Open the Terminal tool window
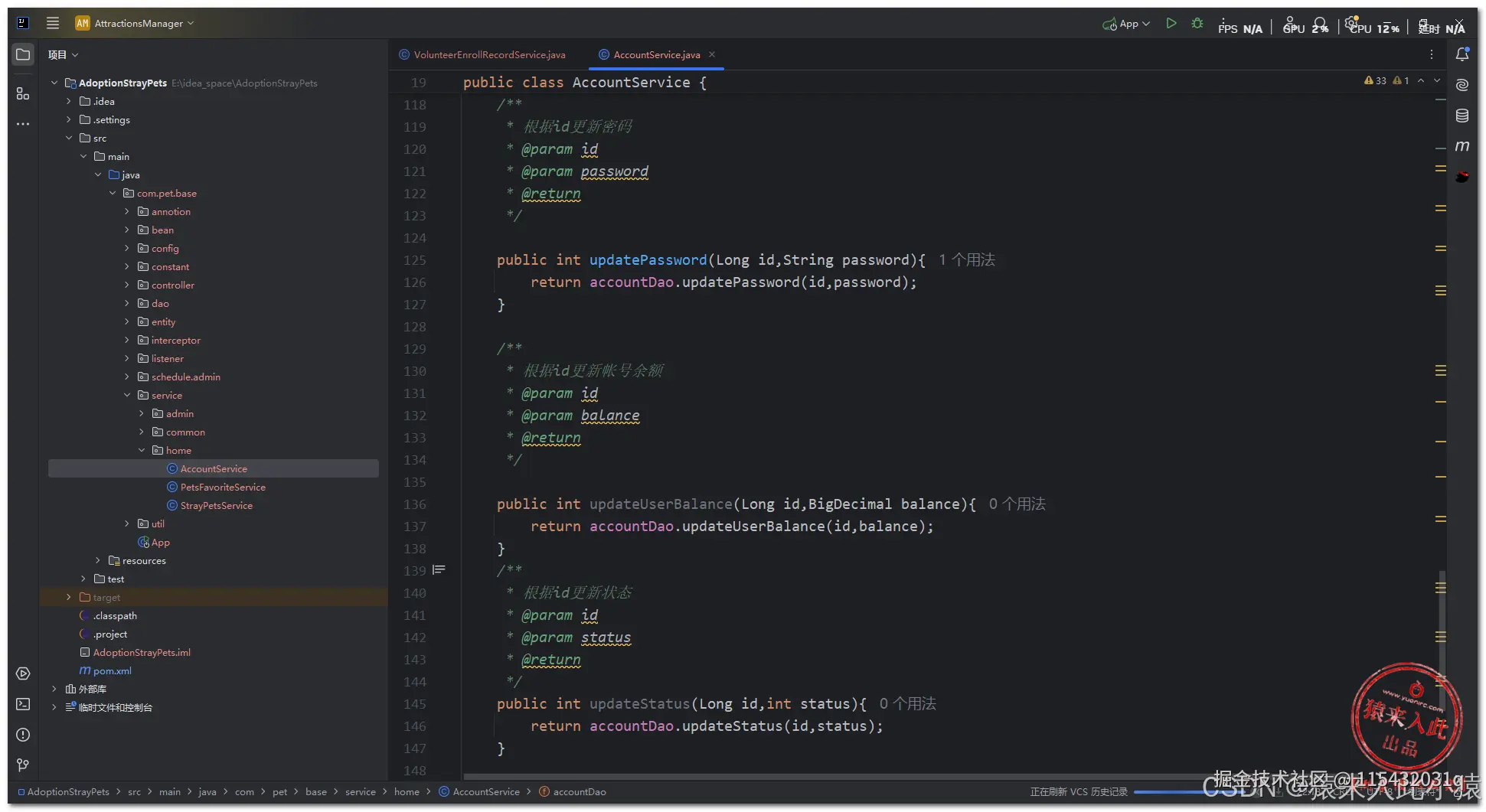The image size is (1486, 812). coord(23,704)
